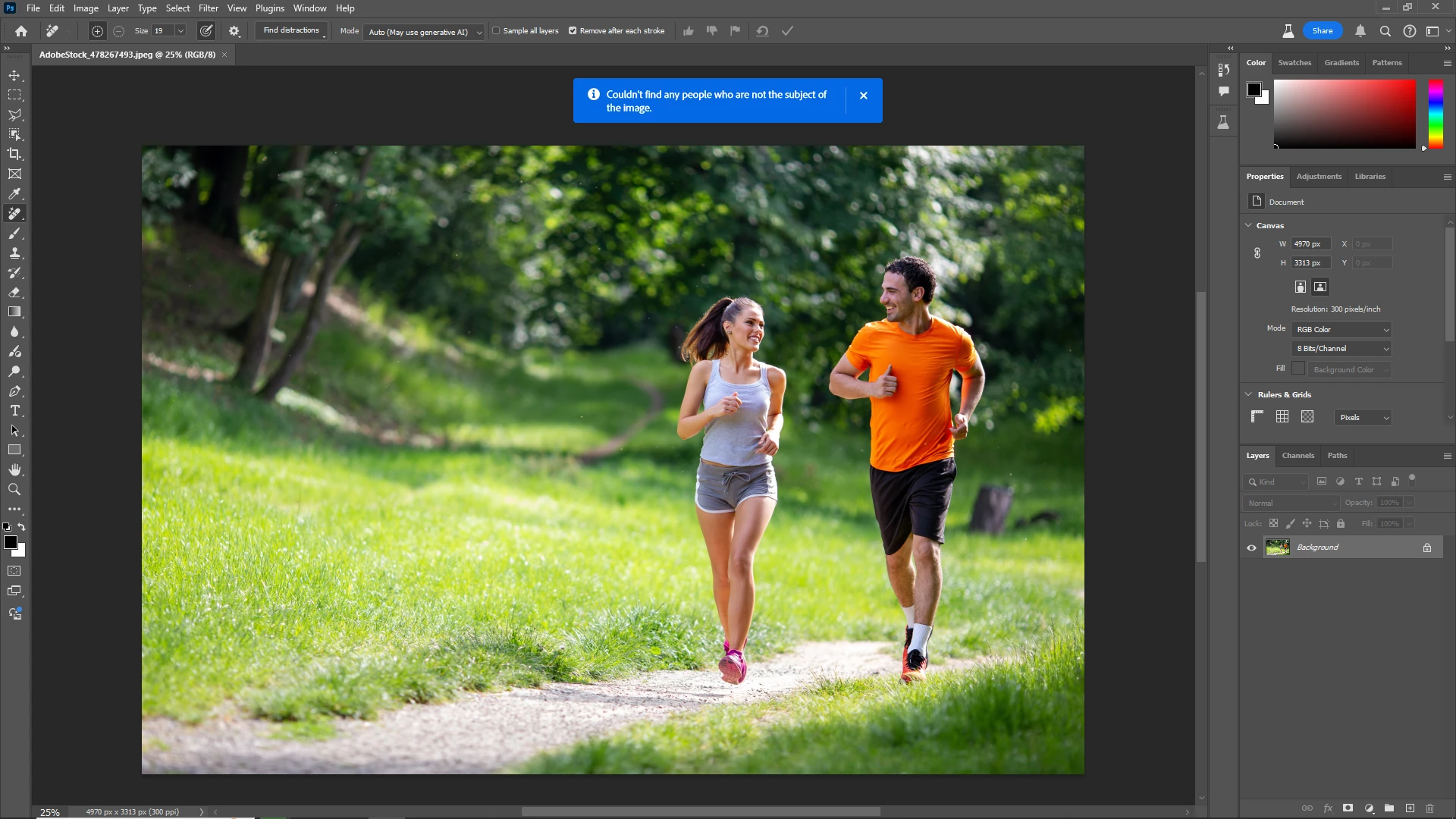
Task: Open the RGB Color mode dropdown
Action: 1341,330
